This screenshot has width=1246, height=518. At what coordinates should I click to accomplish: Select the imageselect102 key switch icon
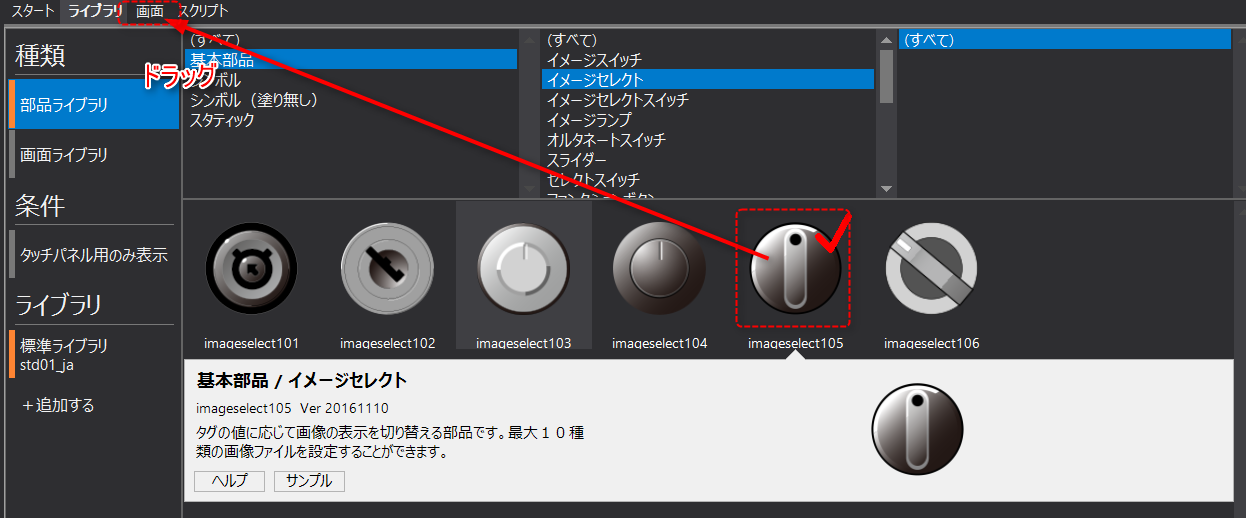[387, 267]
